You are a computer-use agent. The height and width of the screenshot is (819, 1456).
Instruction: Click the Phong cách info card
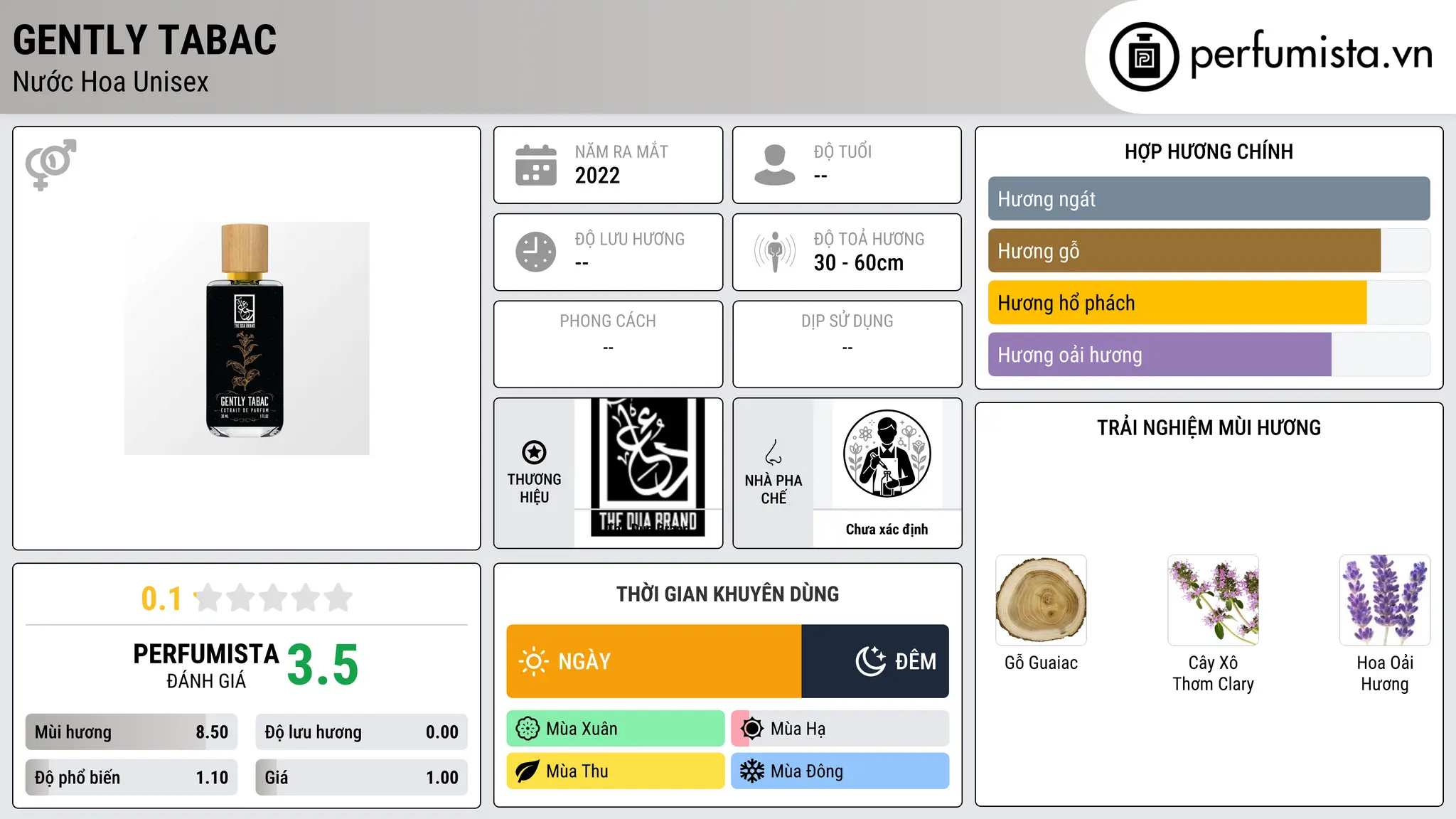(x=609, y=344)
